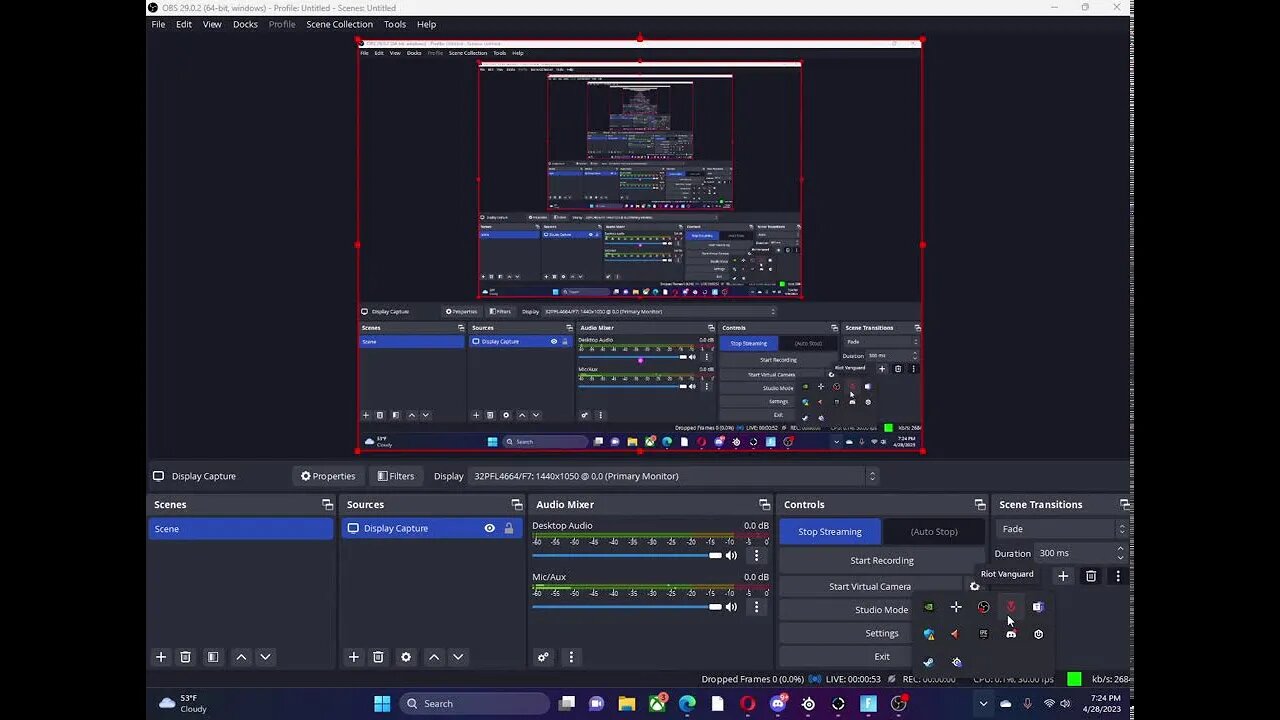Click Windows Security shield tray icon

pos(929,634)
